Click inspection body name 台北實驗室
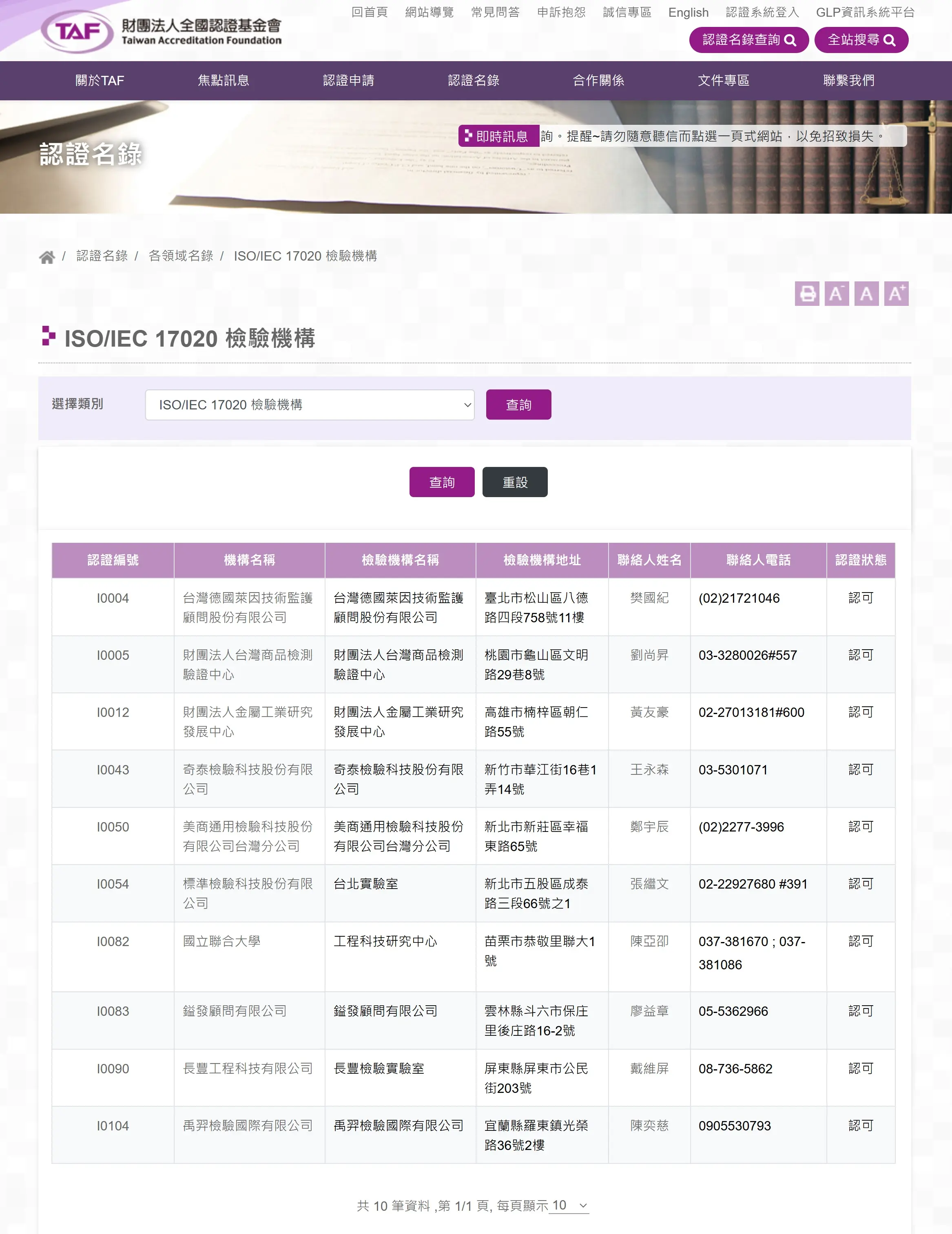952x1234 pixels. coord(365,884)
